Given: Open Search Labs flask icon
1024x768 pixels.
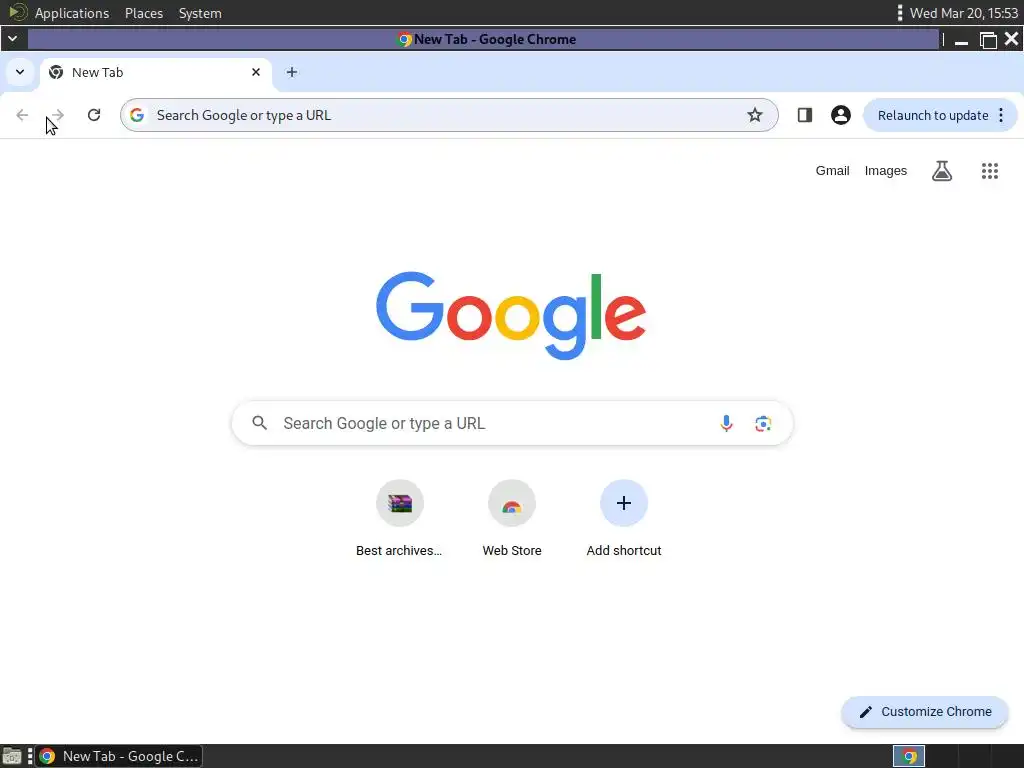Looking at the screenshot, I should 942,171.
